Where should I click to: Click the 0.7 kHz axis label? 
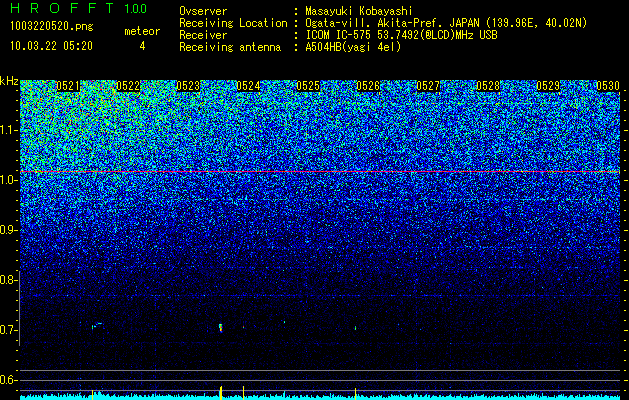[8, 330]
